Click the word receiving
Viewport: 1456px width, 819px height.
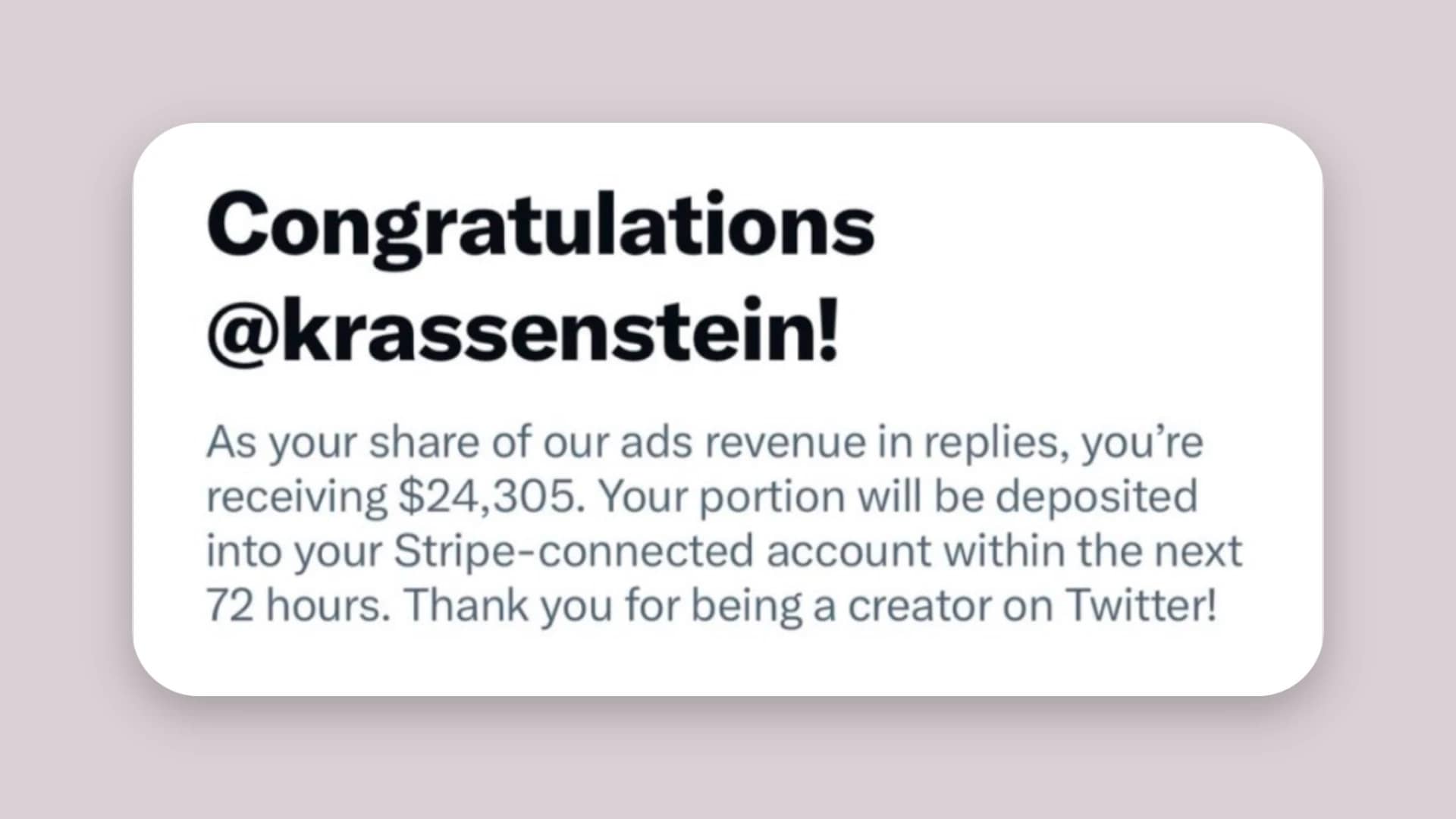pos(297,497)
